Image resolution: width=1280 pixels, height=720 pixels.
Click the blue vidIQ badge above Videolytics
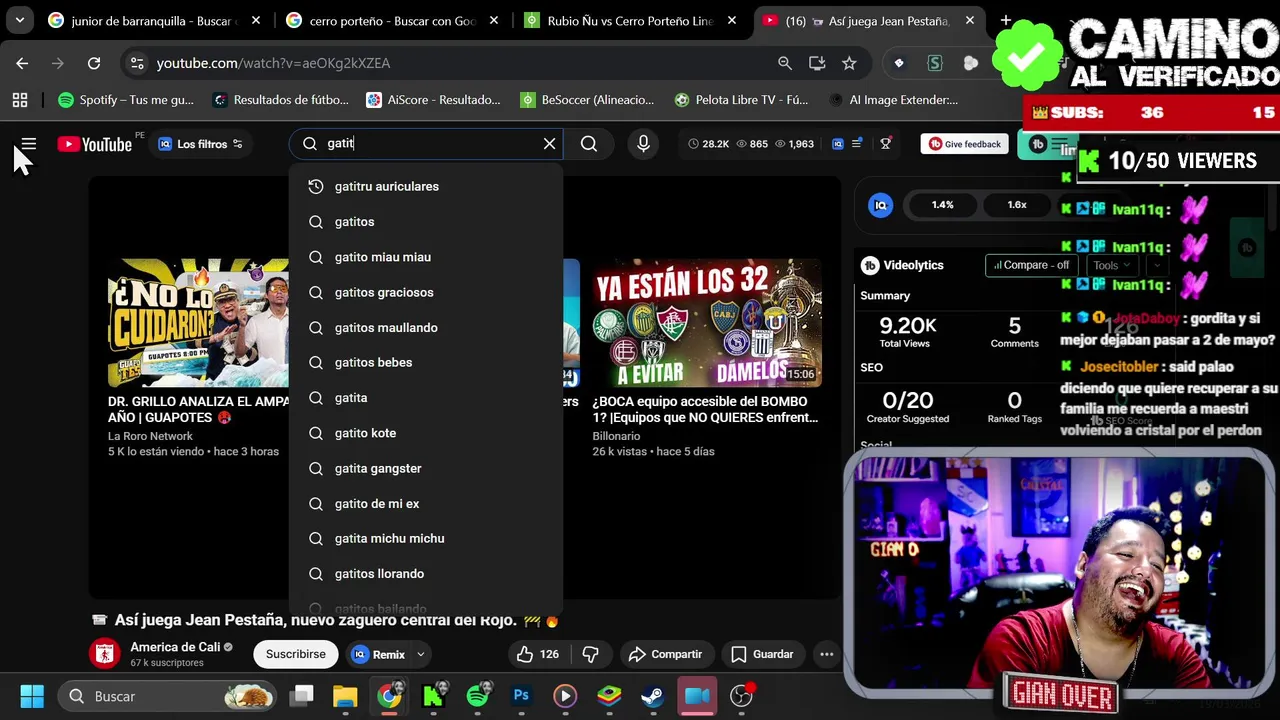880,205
